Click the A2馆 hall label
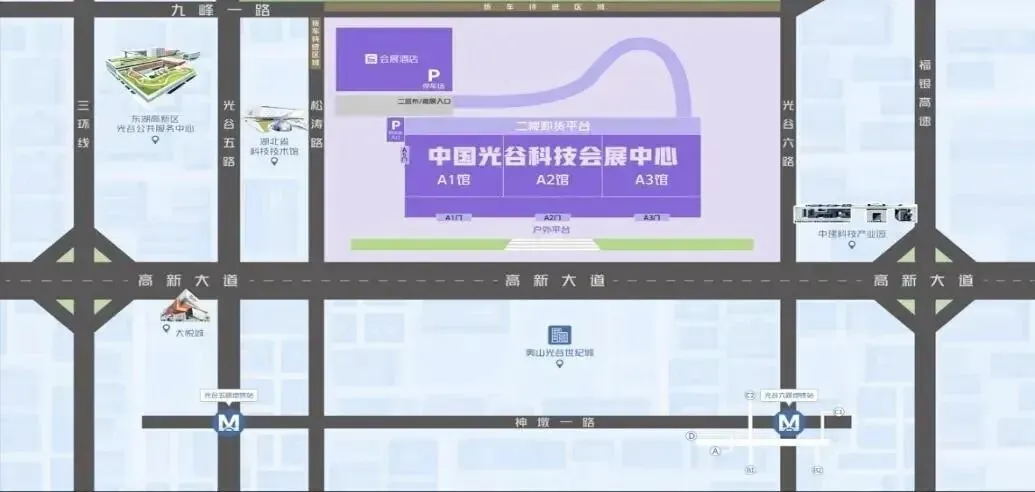Viewport: 1035px width, 492px height. coord(552,180)
